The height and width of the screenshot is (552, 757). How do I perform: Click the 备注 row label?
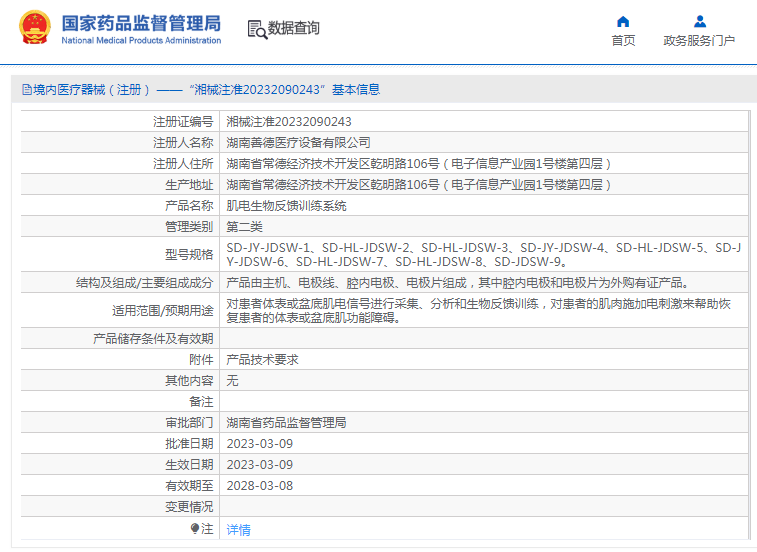point(201,402)
